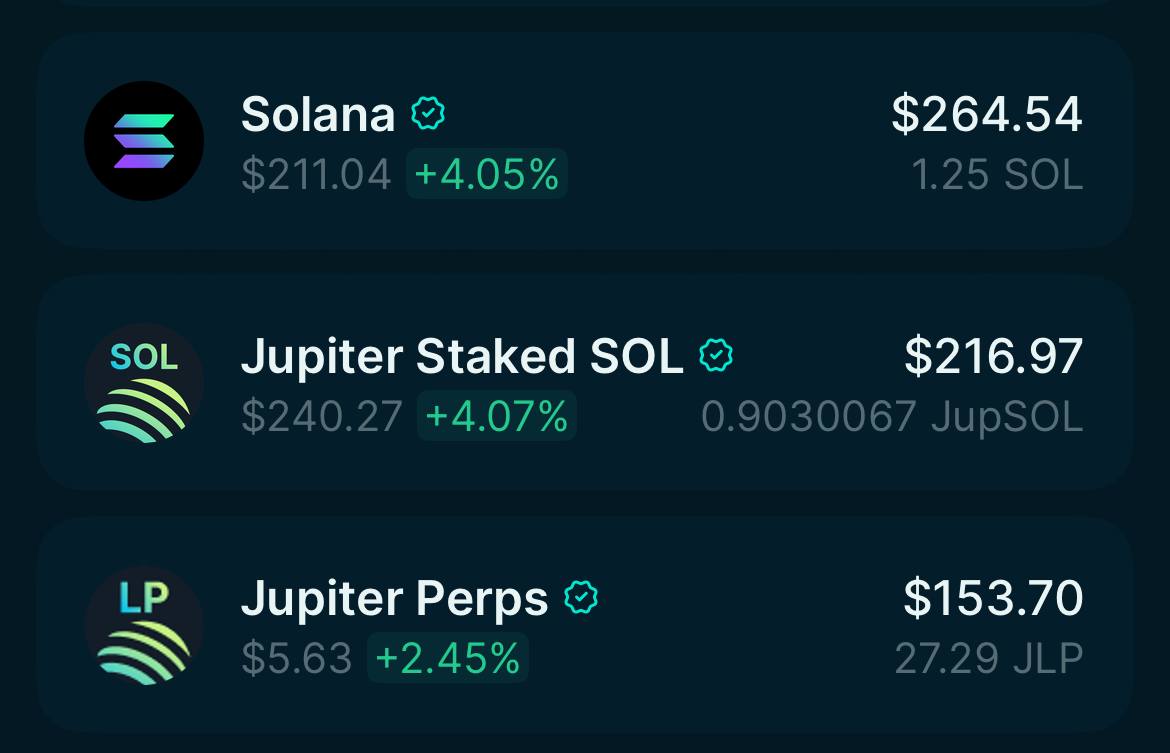Click the $5.63 JLP token price
This screenshot has width=1170, height=753.
pos(297,659)
